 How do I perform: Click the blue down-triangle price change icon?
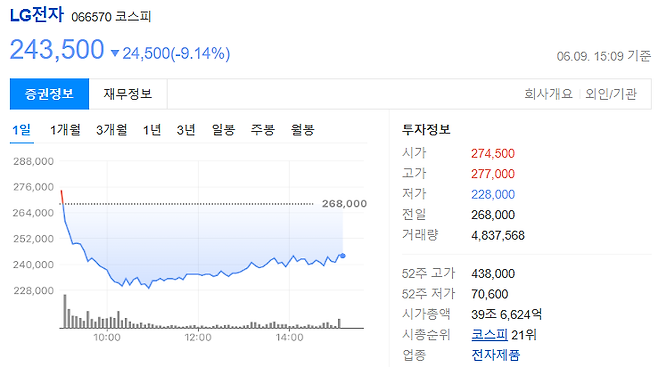115,53
